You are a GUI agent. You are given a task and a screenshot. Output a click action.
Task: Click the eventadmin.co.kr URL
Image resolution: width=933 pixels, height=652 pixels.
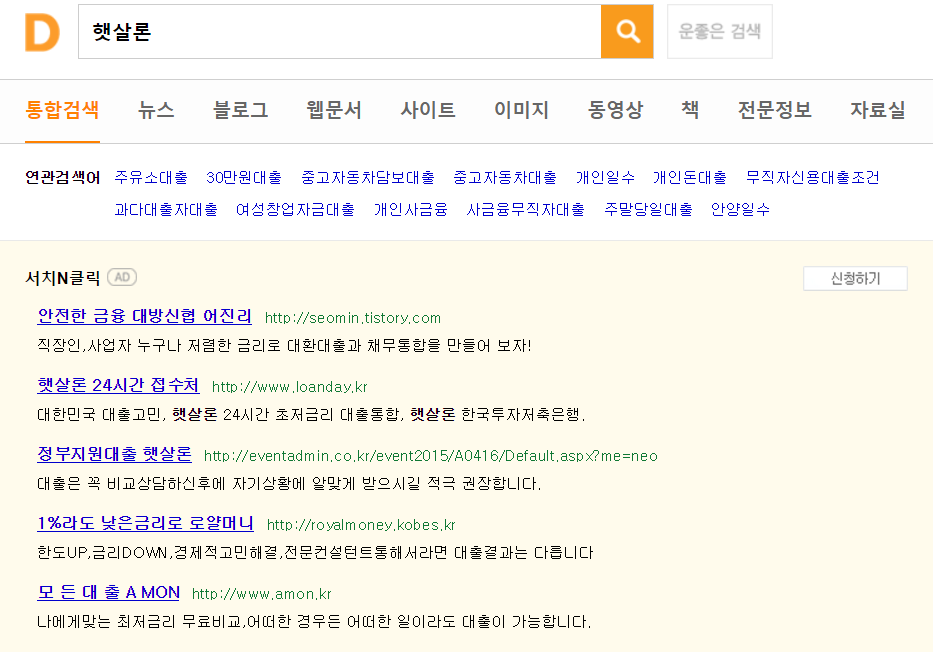pos(431,456)
